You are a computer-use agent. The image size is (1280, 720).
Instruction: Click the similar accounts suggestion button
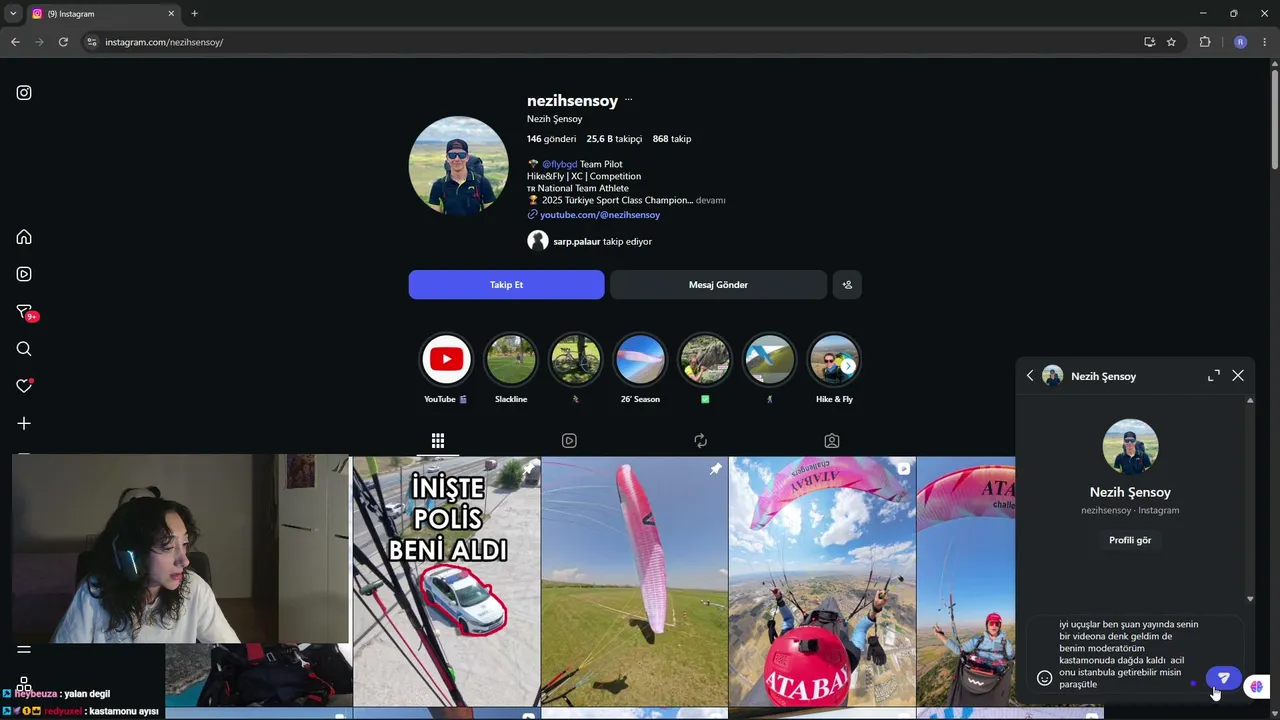click(x=847, y=285)
